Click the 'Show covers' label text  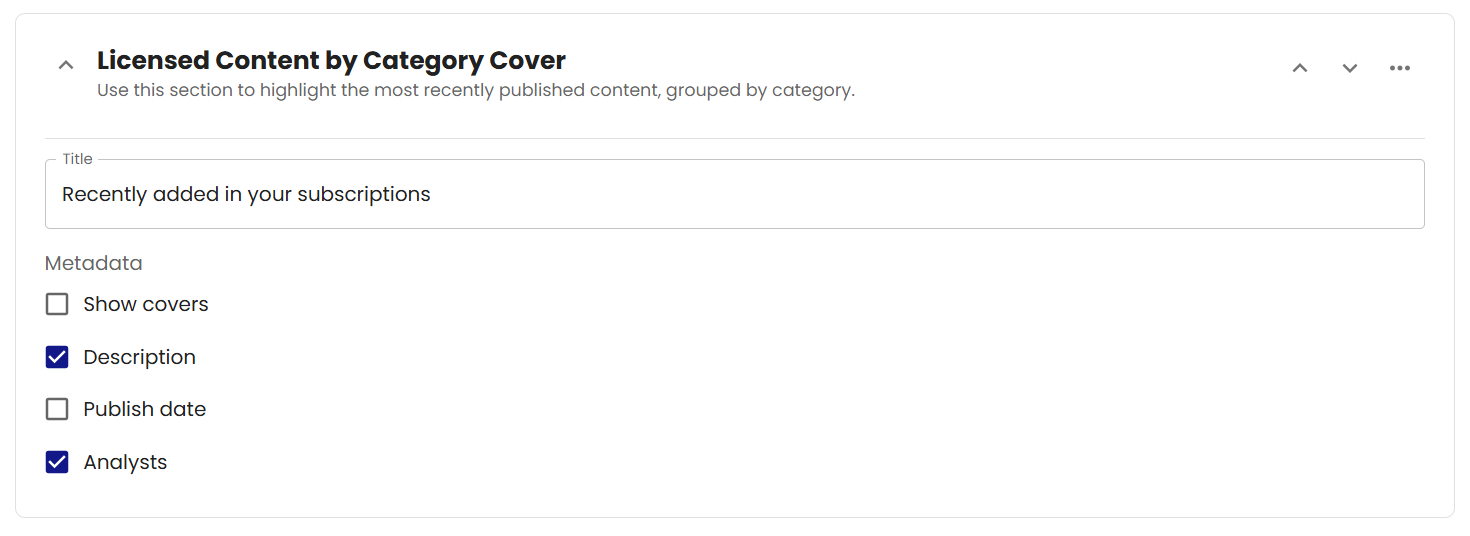(146, 304)
